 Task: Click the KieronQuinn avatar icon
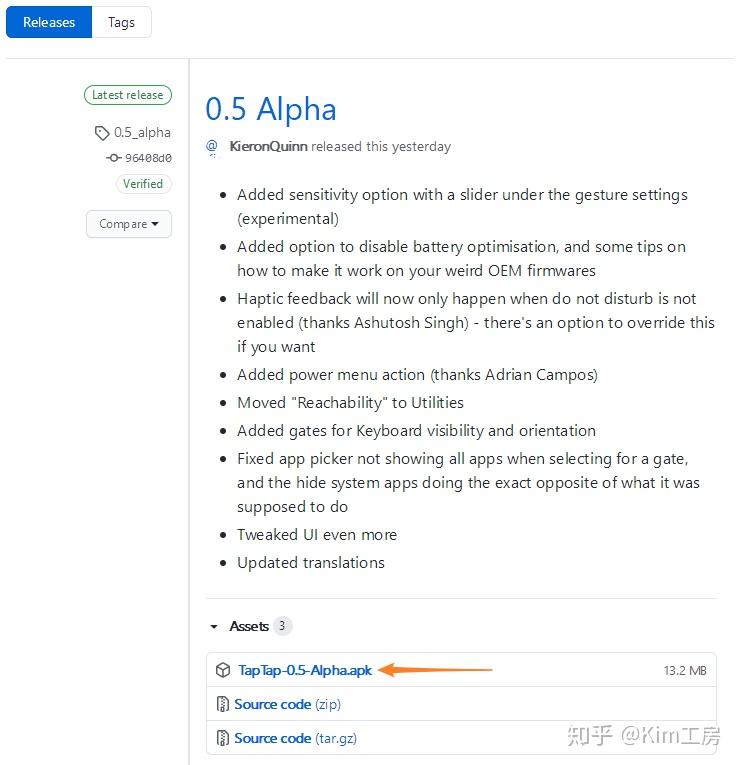click(212, 147)
